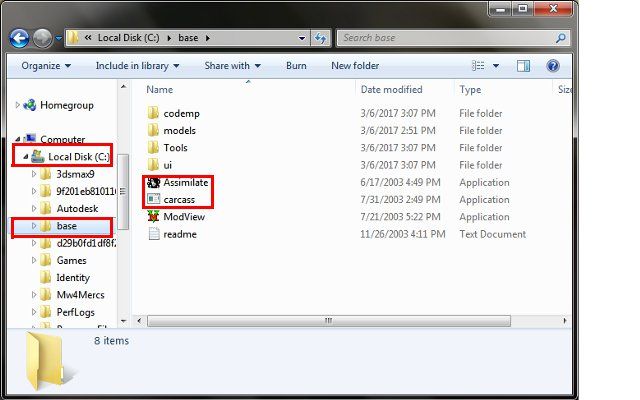Click Local Disk (C:) address bar segment
Viewport: 640px width, 400px height.
point(129,38)
